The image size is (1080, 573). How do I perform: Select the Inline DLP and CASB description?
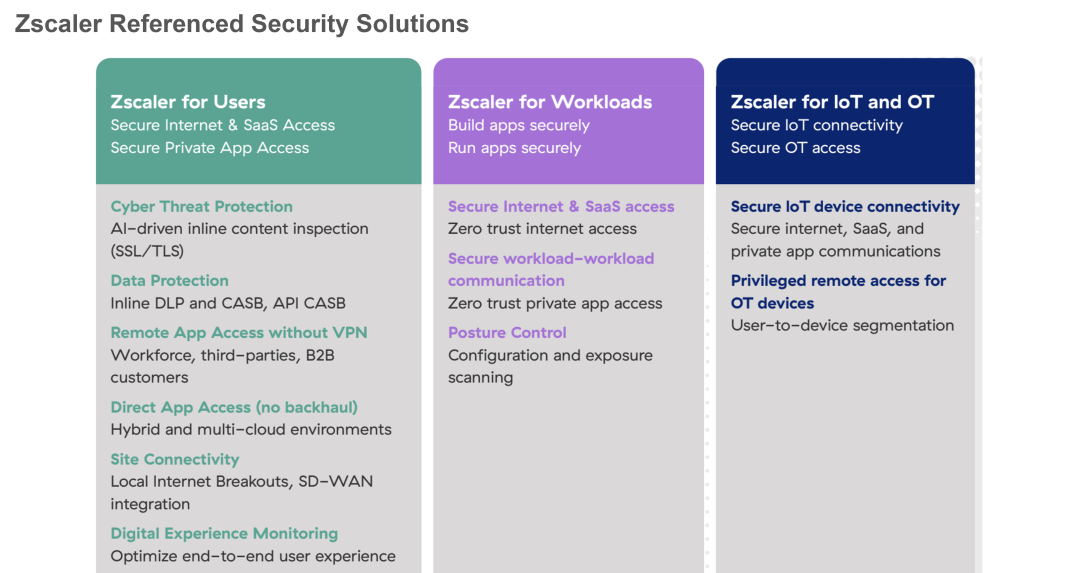click(228, 303)
